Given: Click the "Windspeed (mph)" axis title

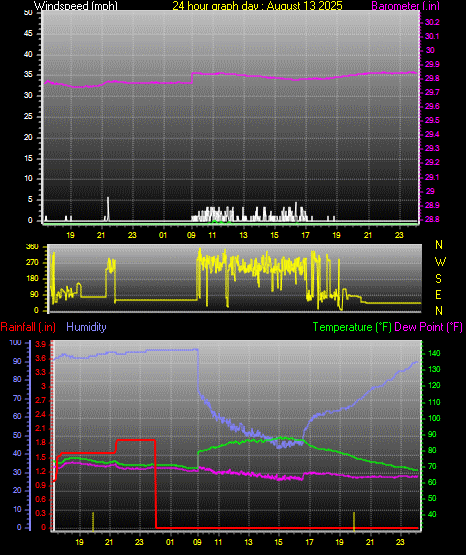Looking at the screenshot, I should coord(76,6).
